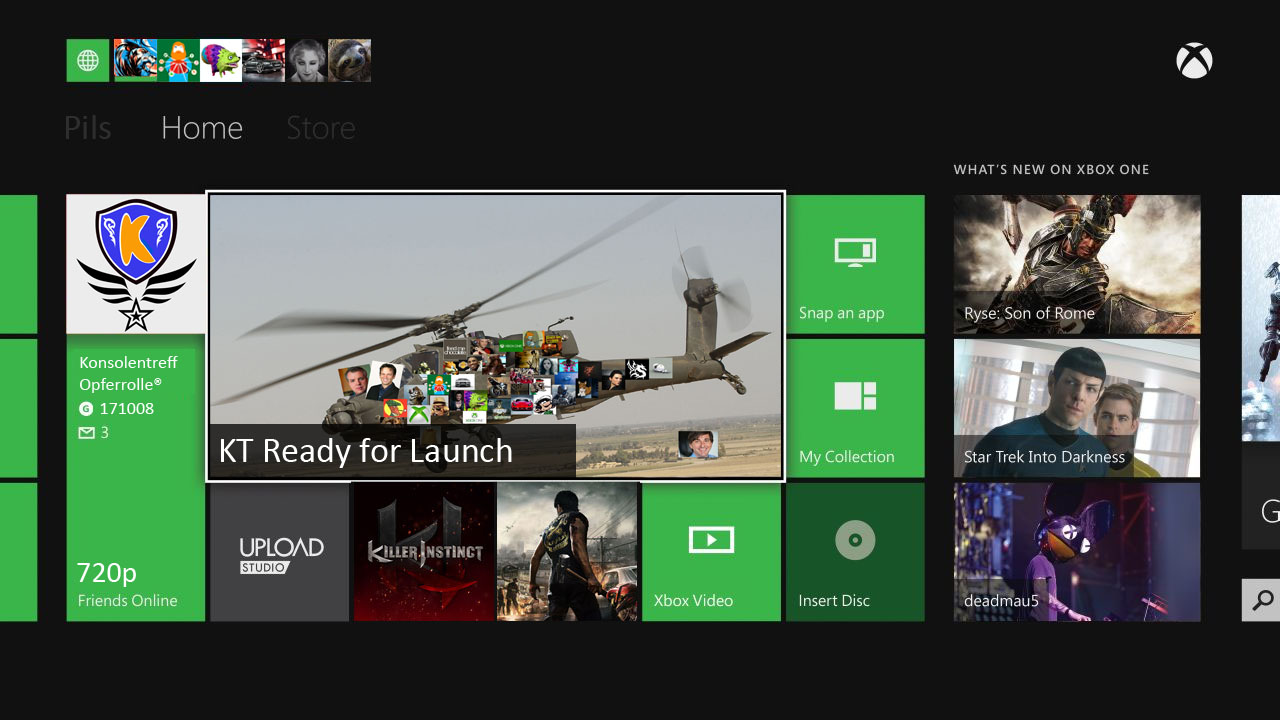The width and height of the screenshot is (1280, 720).
Task: Select the green chameleon friend avatar
Action: (x=221, y=61)
